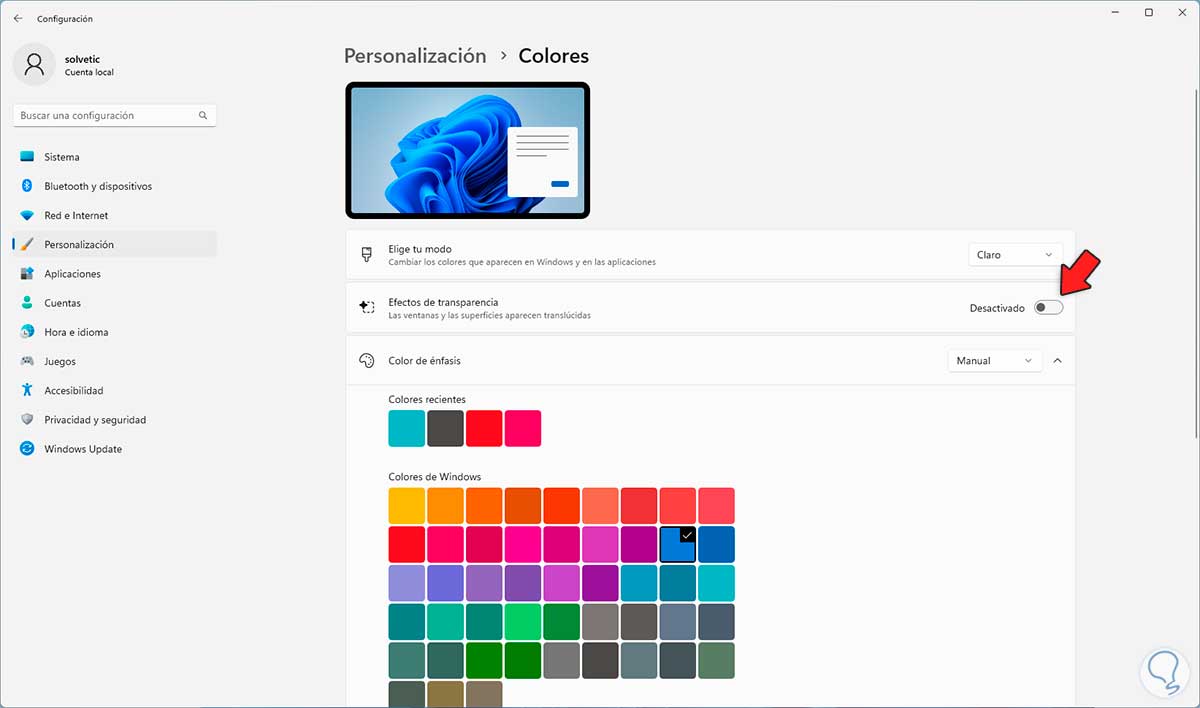Click the Colores recientes heading
Screen dimensions: 1200x708
click(x=427, y=400)
